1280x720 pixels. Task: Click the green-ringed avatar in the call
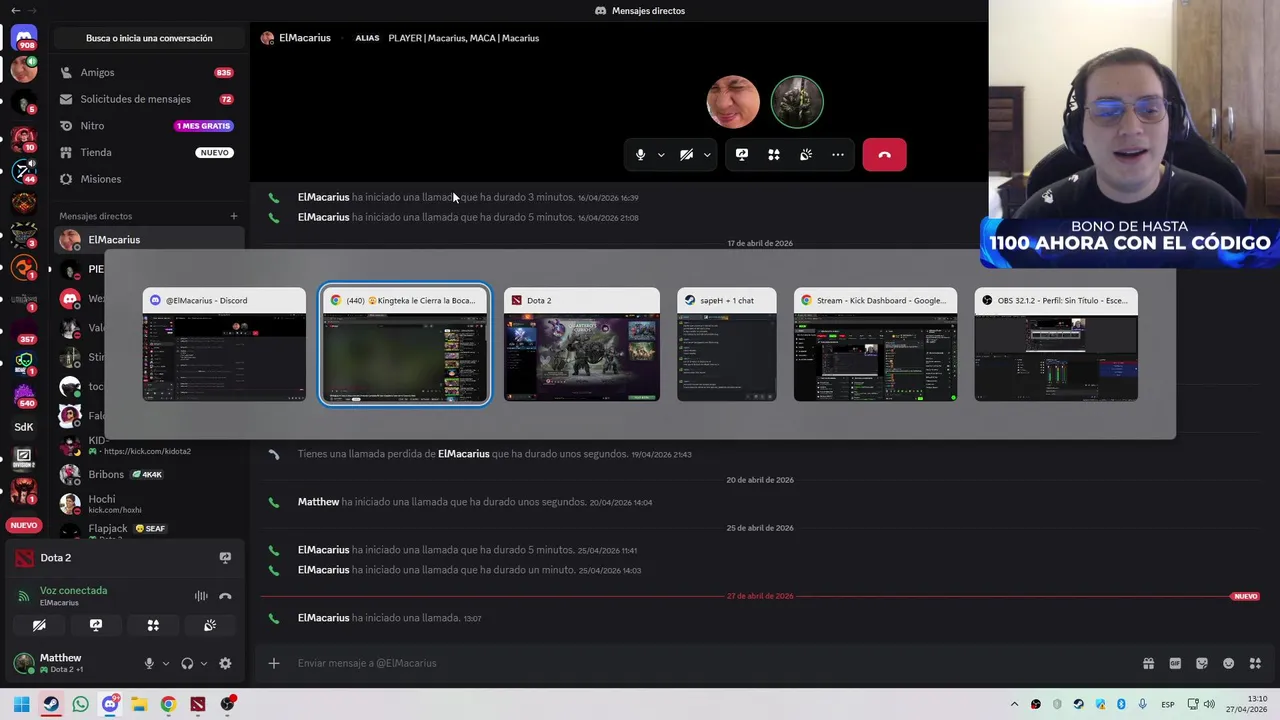pyautogui.click(x=797, y=102)
